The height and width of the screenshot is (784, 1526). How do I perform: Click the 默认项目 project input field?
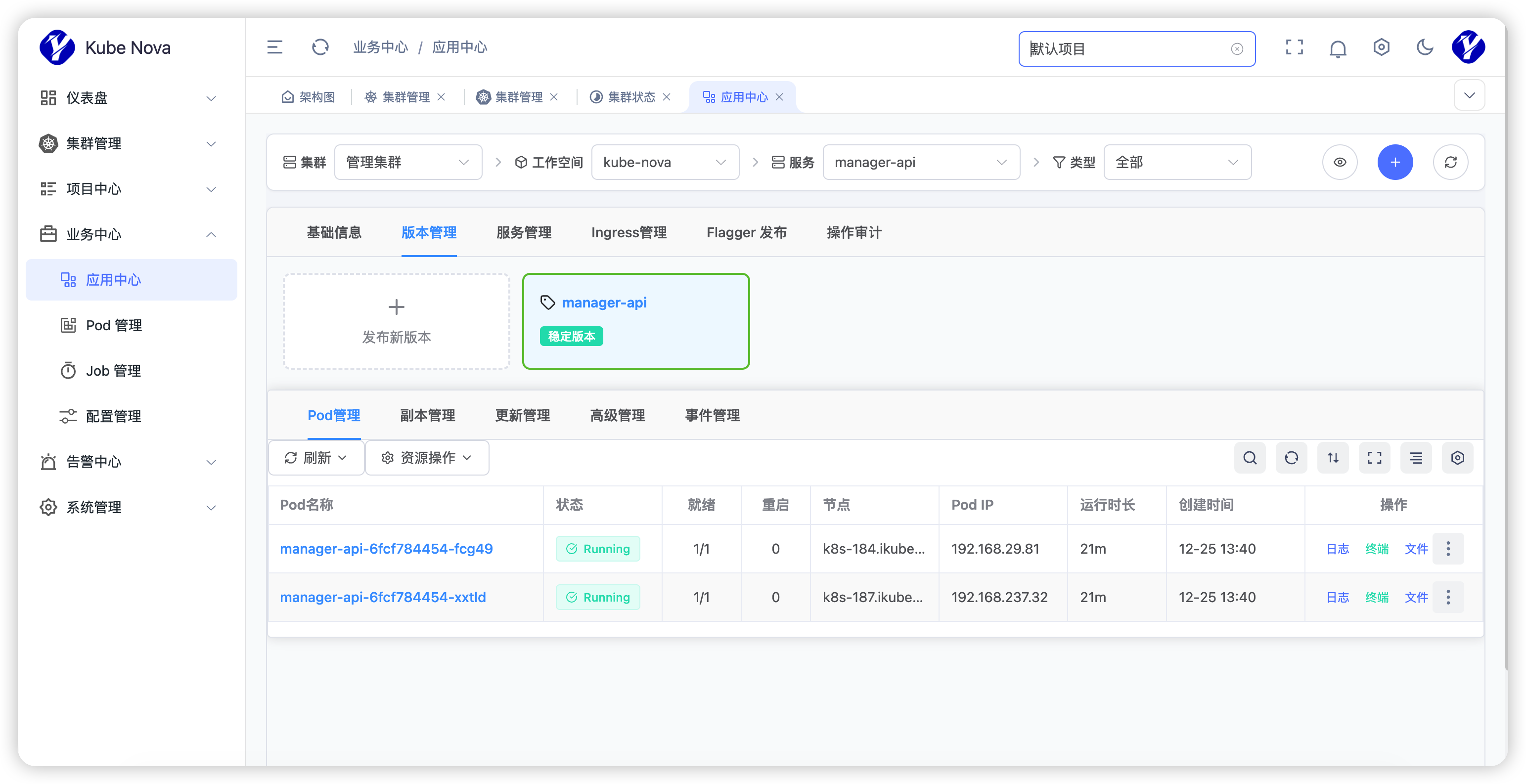(1125, 49)
